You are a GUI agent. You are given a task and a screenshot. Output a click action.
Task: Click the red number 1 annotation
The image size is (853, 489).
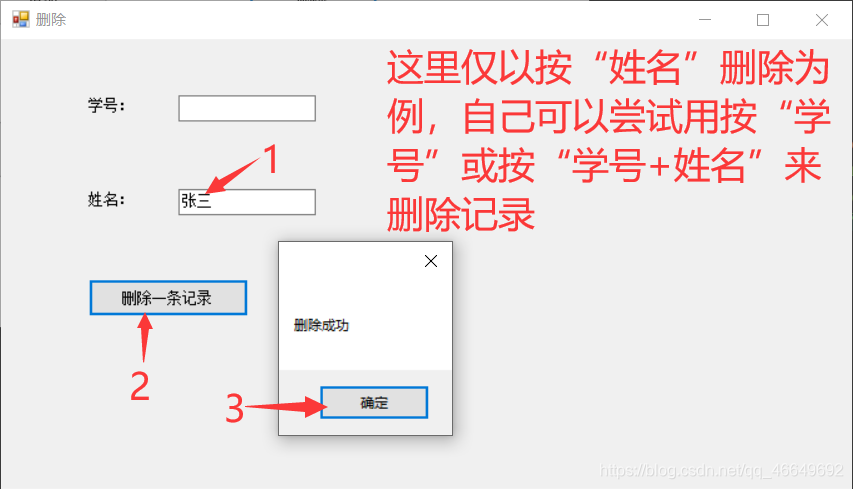click(x=271, y=159)
